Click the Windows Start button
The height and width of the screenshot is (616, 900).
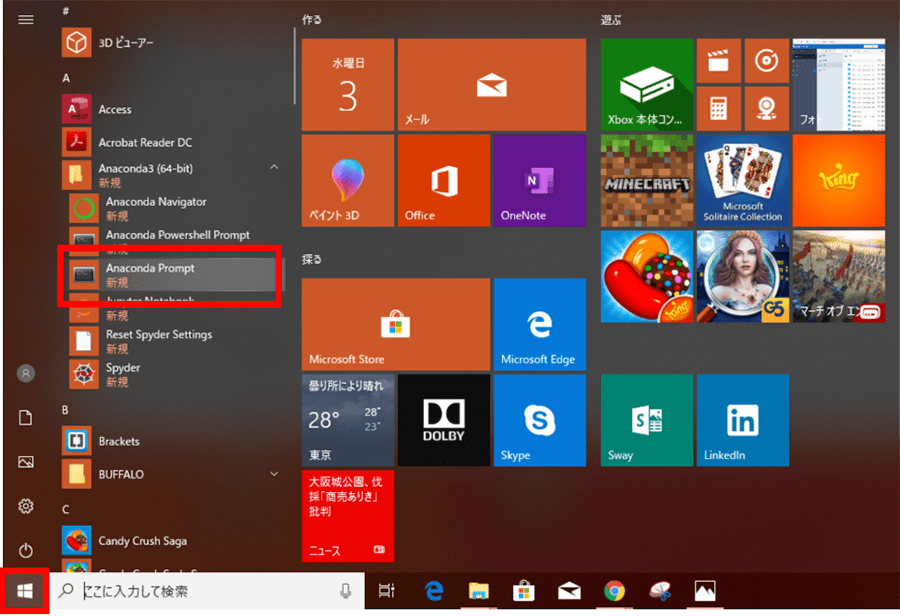[x=25, y=591]
